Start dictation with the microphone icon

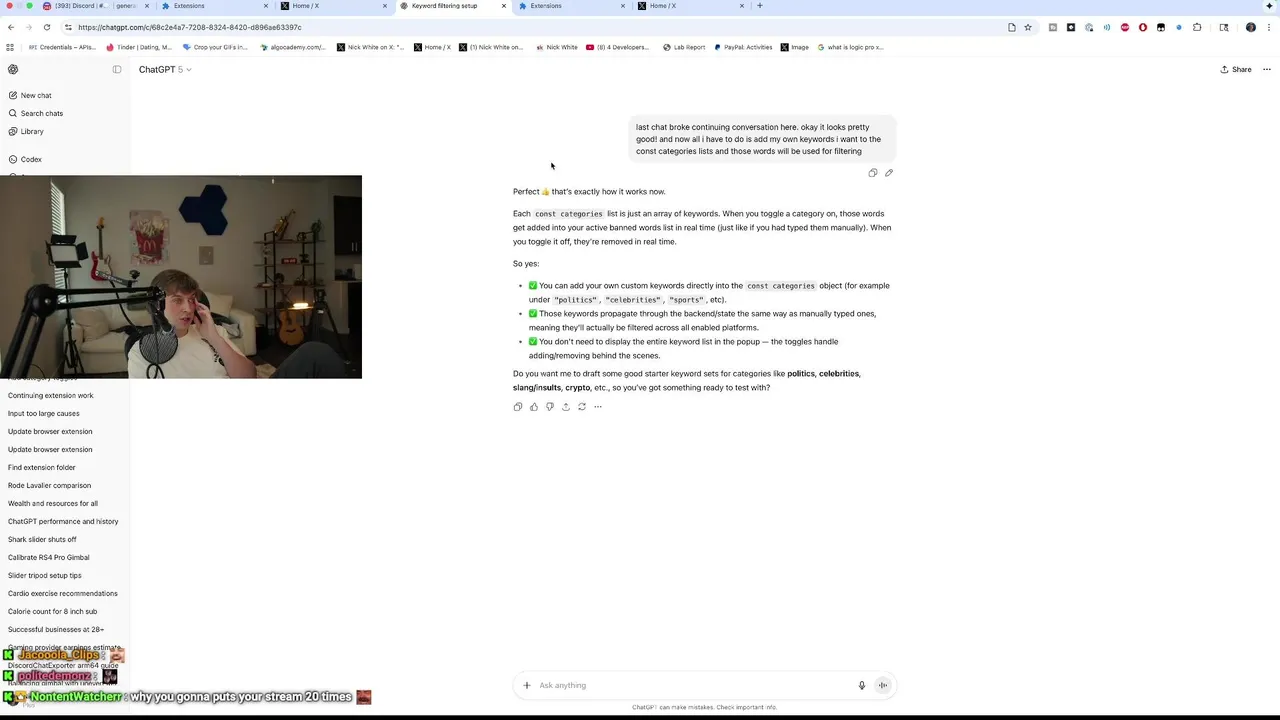(x=862, y=685)
